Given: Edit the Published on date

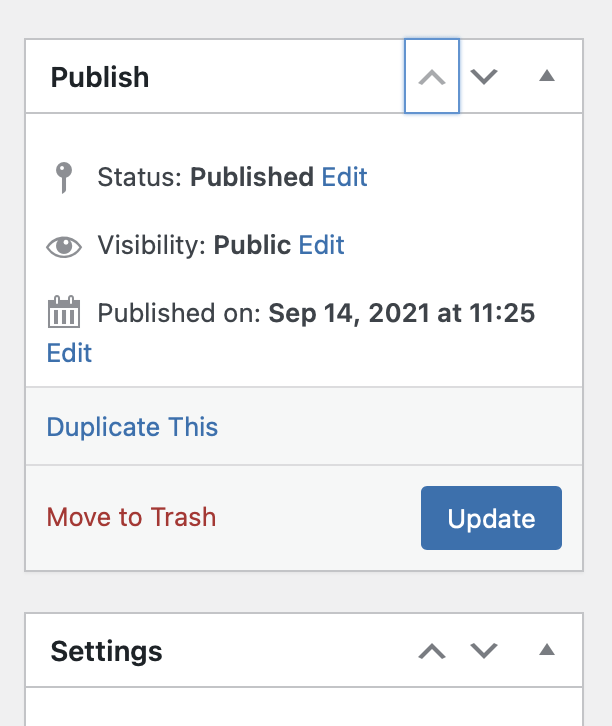Looking at the screenshot, I should pyautogui.click(x=69, y=353).
